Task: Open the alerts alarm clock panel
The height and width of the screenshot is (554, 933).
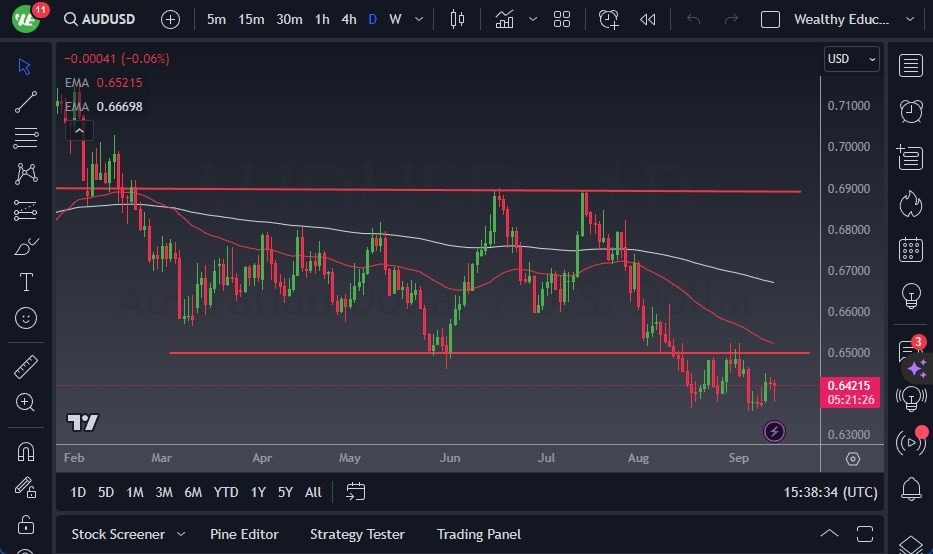Action: click(910, 111)
